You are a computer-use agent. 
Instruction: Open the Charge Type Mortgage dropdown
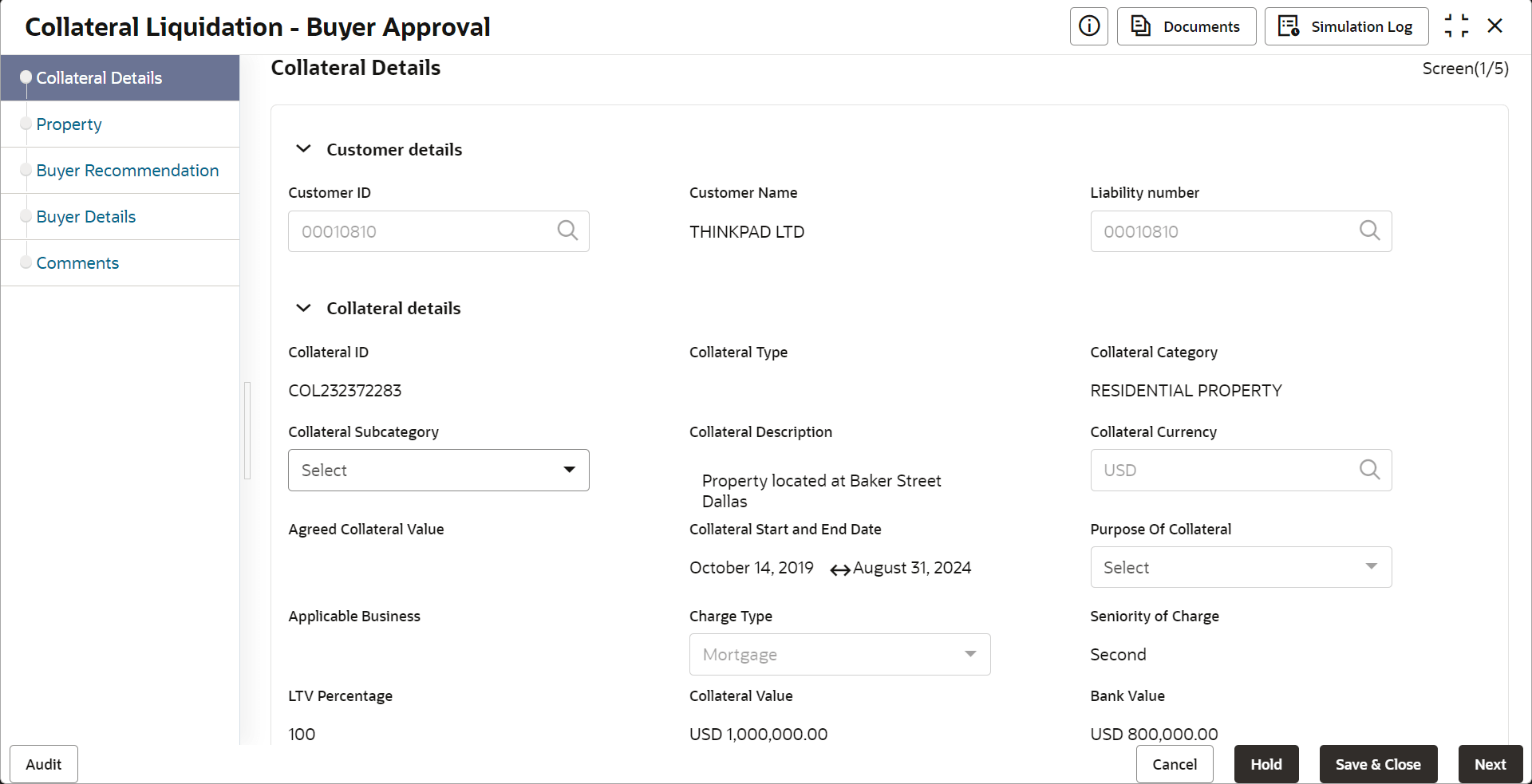coord(840,654)
